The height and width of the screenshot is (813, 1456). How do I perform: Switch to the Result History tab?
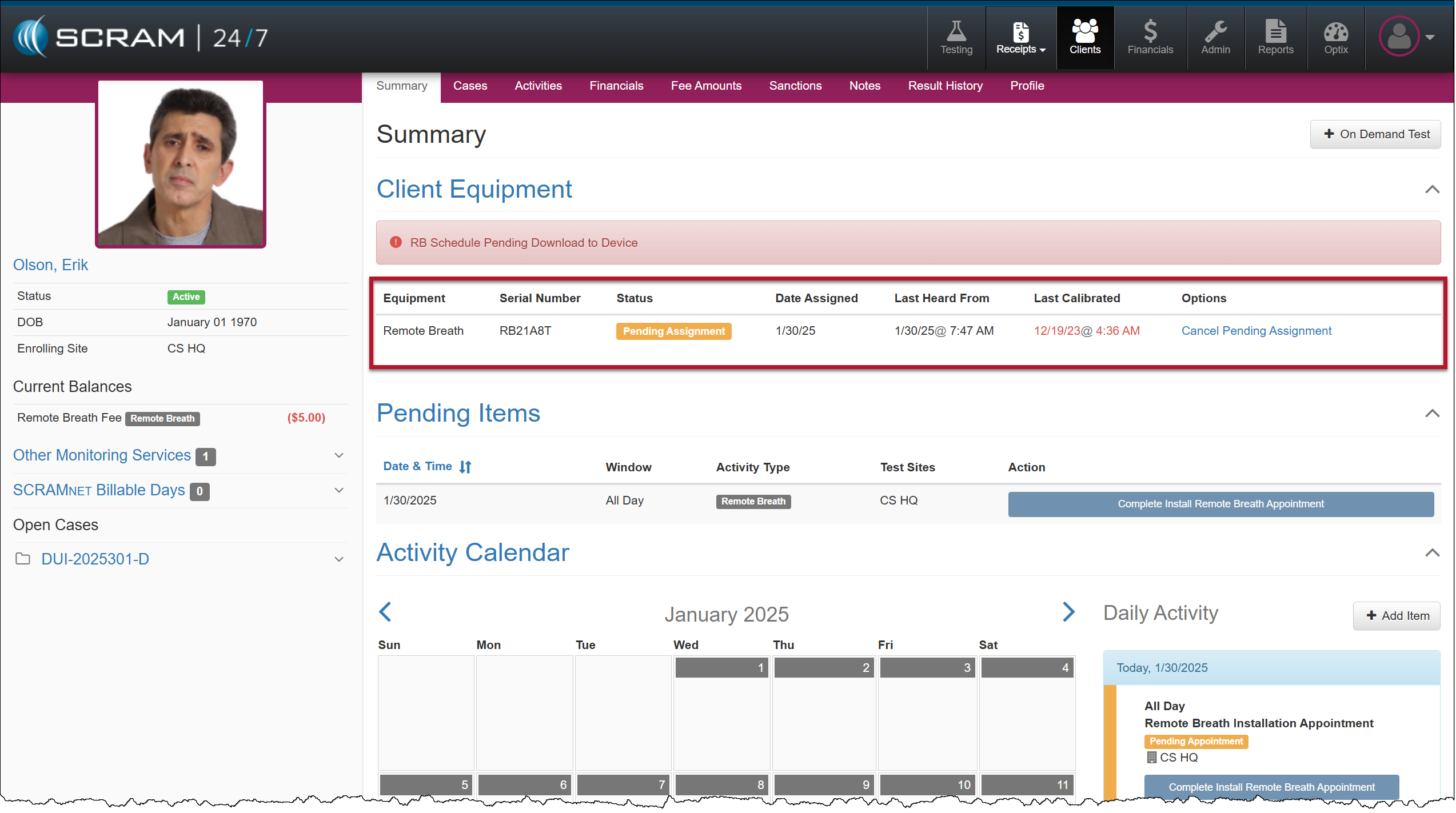(x=944, y=86)
